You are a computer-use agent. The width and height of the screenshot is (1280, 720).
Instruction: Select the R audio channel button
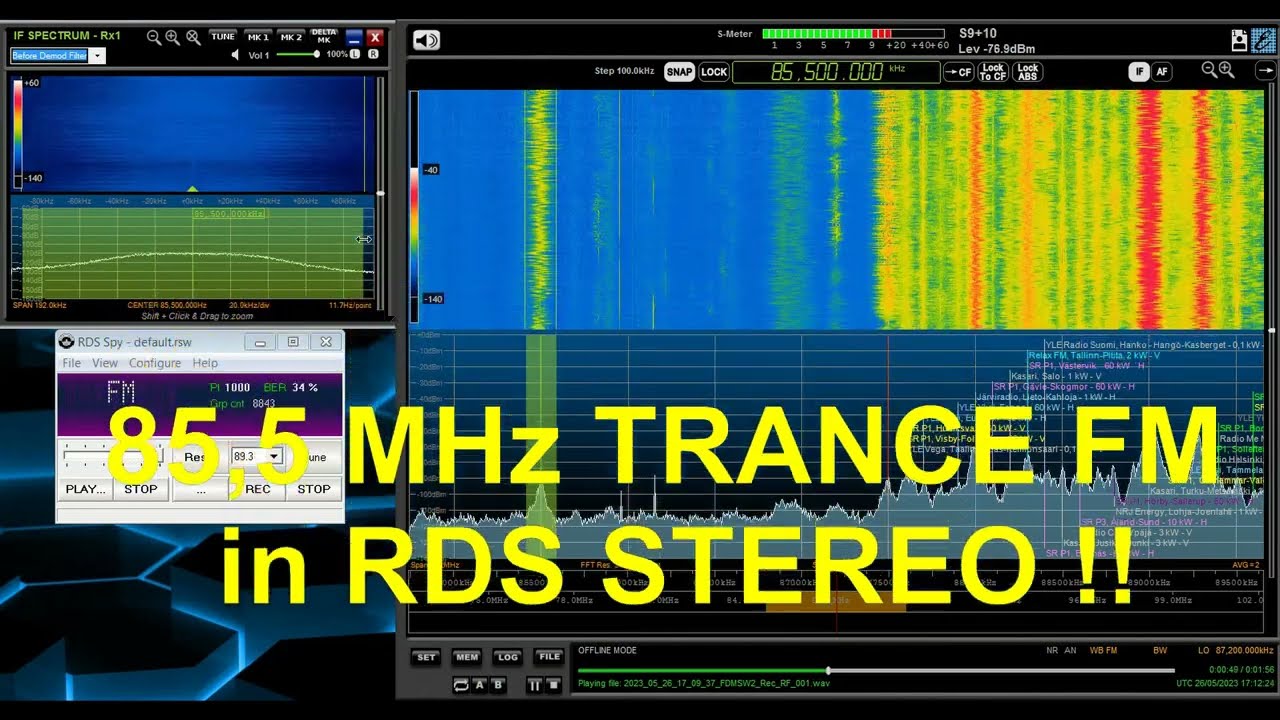[373, 54]
